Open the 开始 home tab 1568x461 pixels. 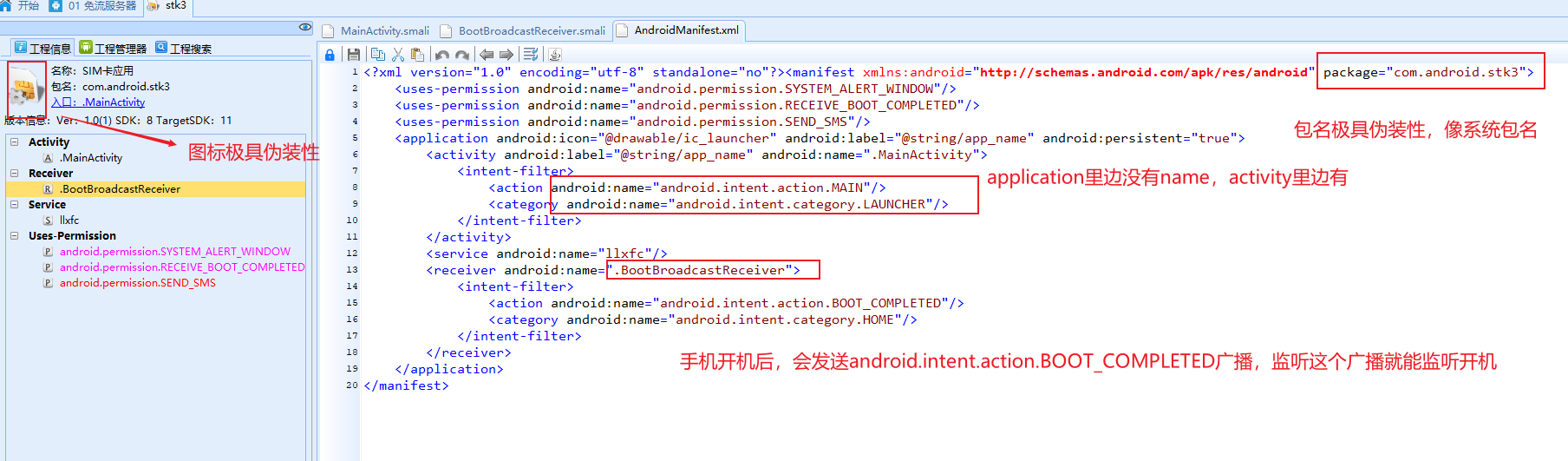pos(20,5)
